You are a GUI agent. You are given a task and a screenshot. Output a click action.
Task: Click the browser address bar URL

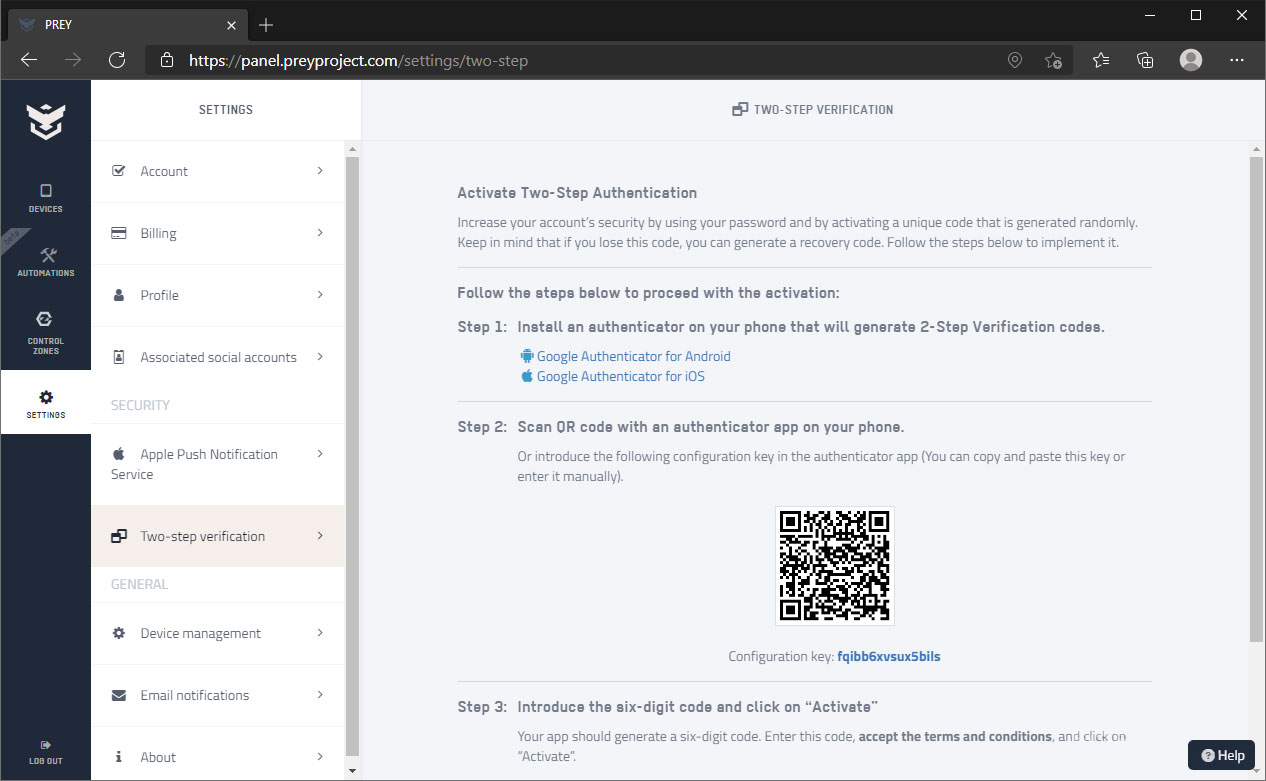(x=358, y=60)
